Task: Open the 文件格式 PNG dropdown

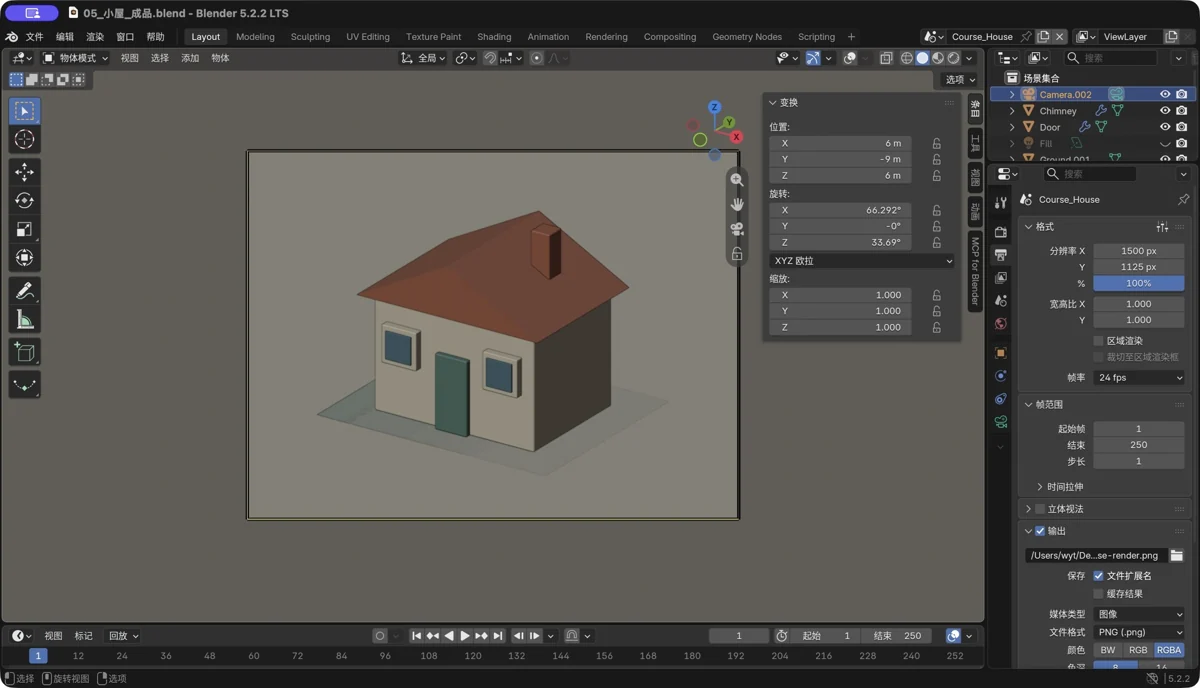Action: point(1139,632)
